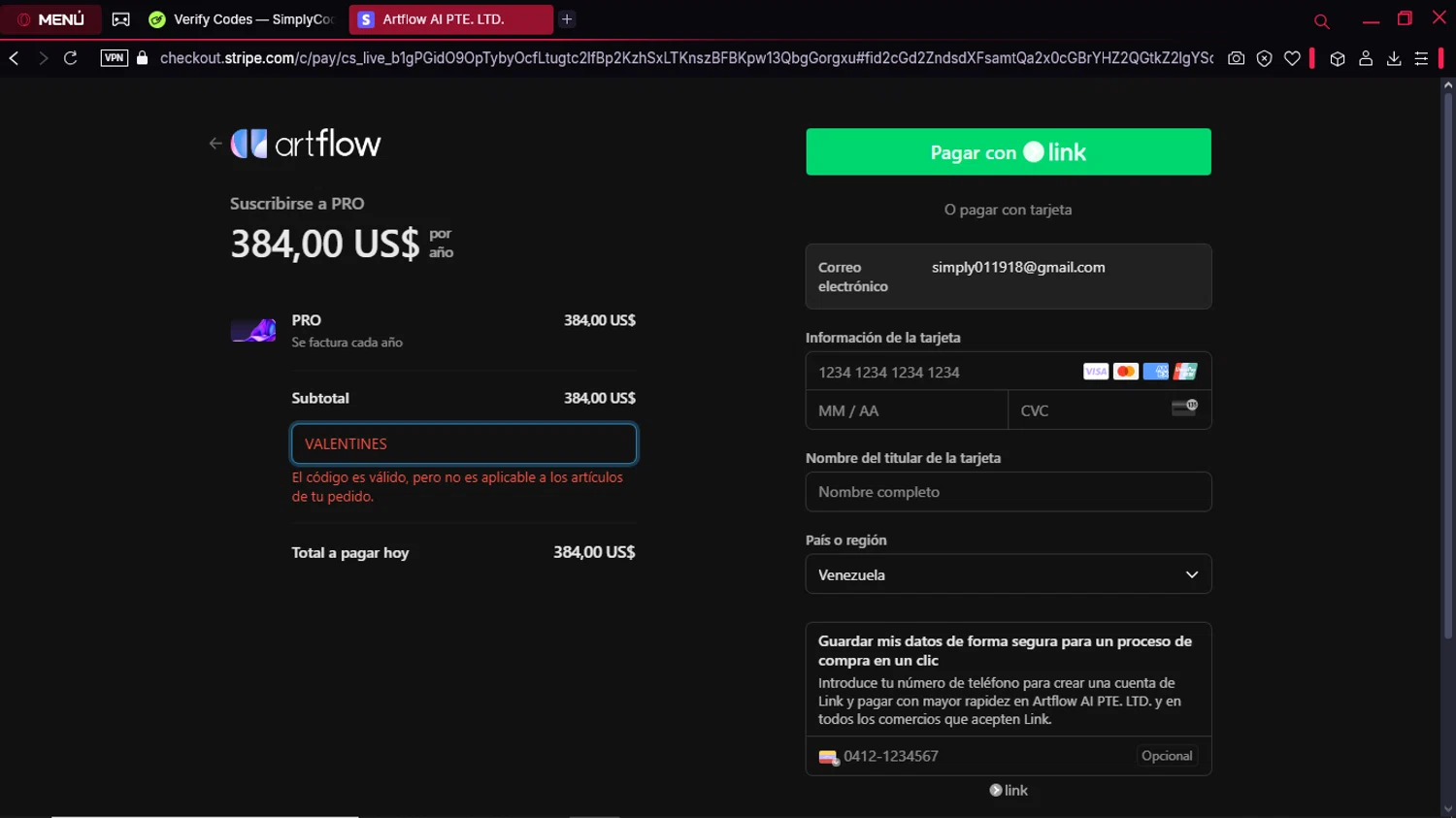This screenshot has width=1456, height=818.
Task: Click the MM / AA expiry field
Action: [907, 410]
